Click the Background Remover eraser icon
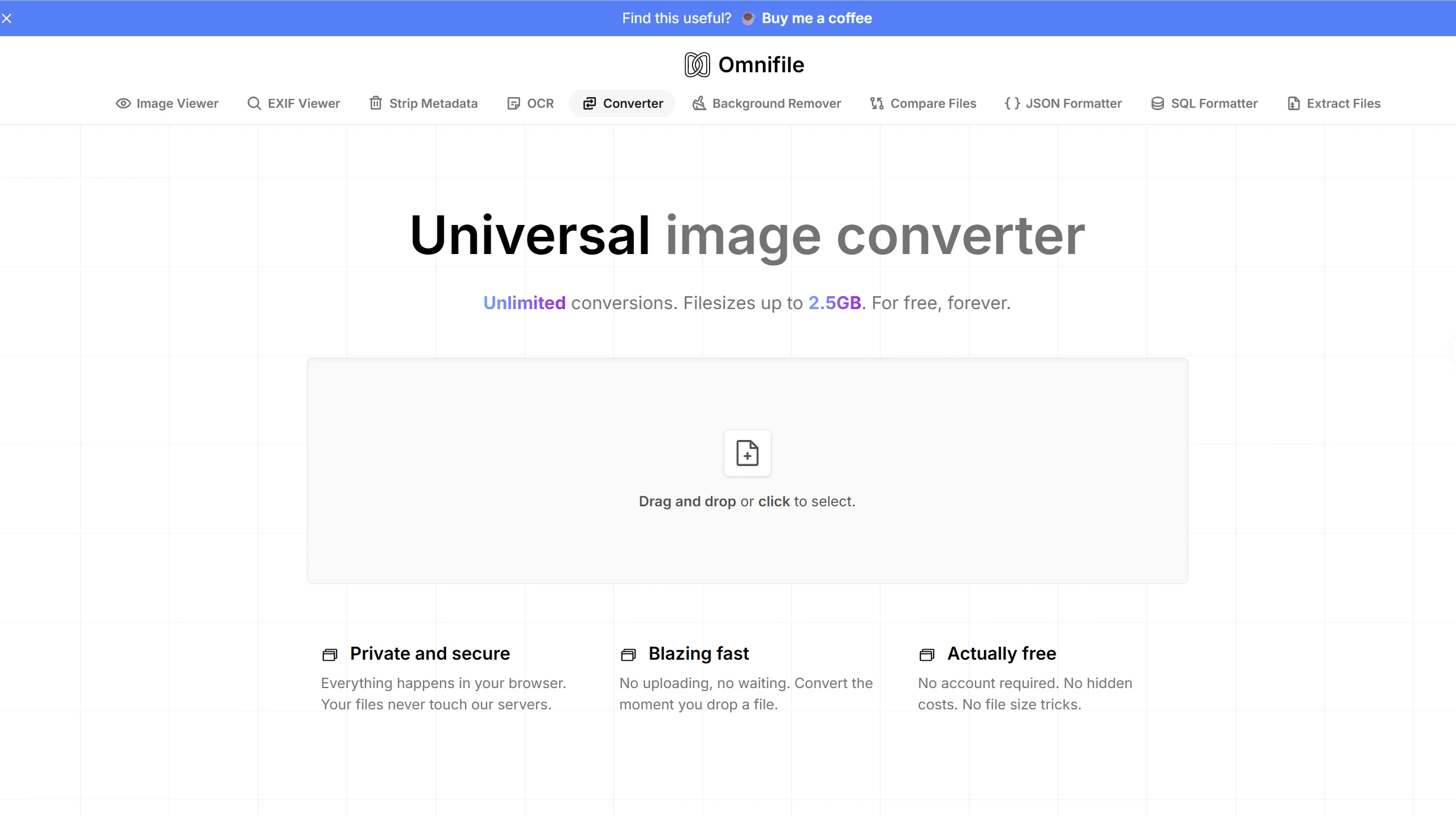1456x816 pixels. (x=699, y=103)
